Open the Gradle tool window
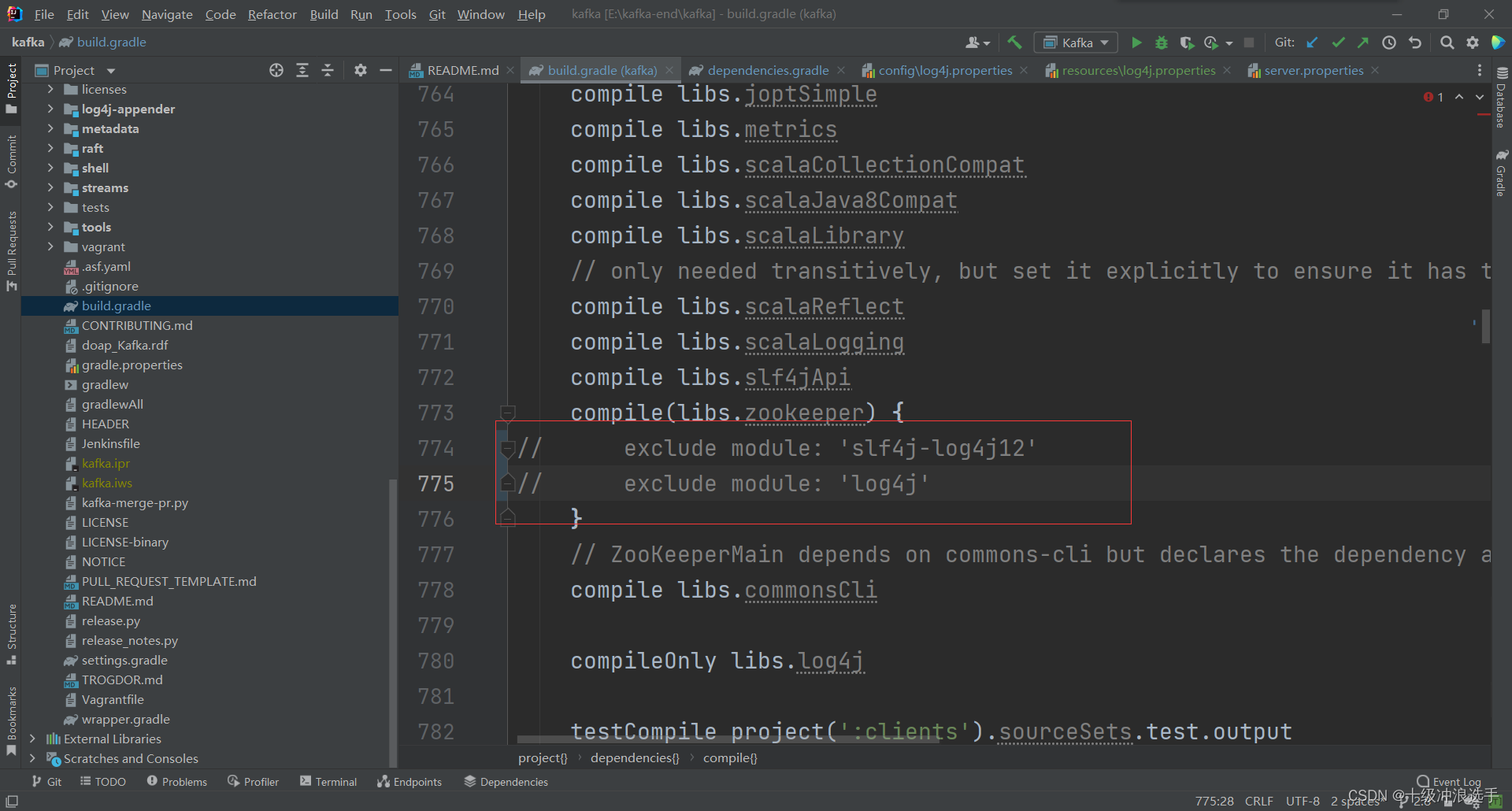Screen dimensions: 1512x811 point(1501,172)
